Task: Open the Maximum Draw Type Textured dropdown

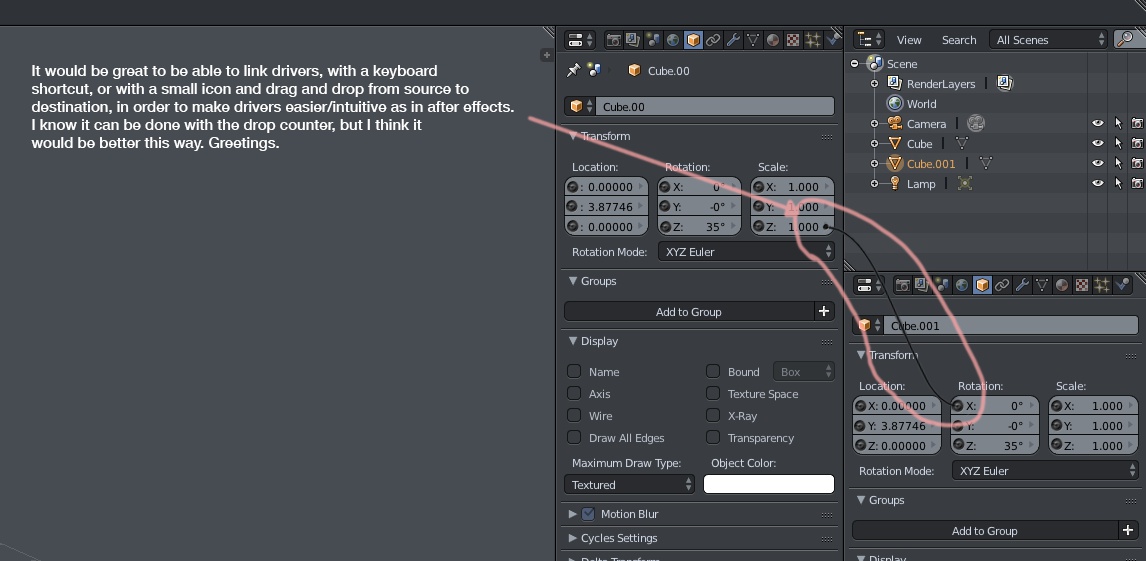Action: click(629, 484)
